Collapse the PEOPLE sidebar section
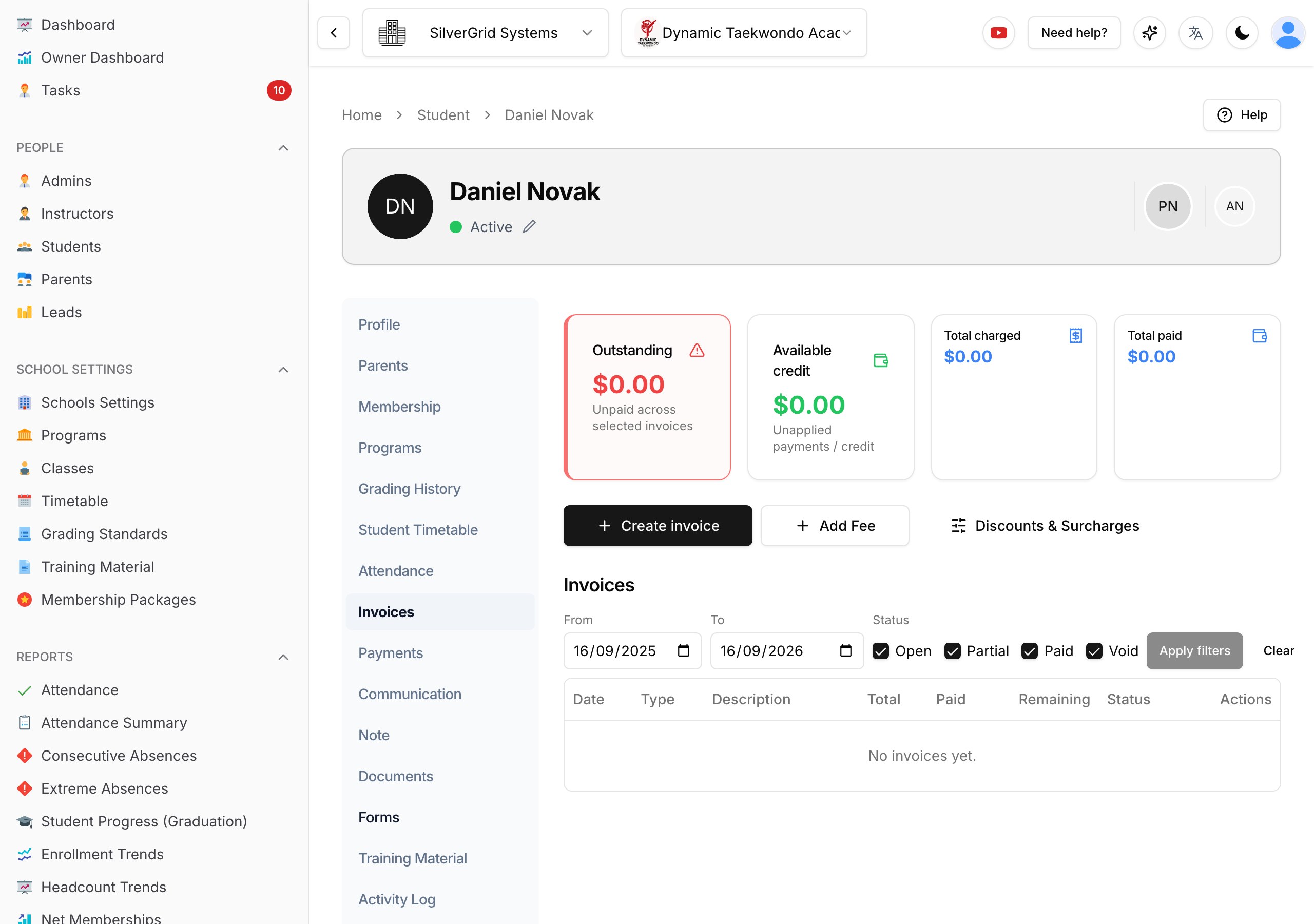 [283, 148]
